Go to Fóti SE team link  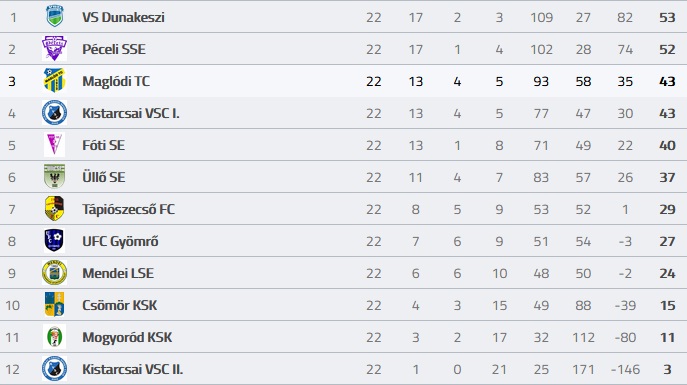[103, 145]
